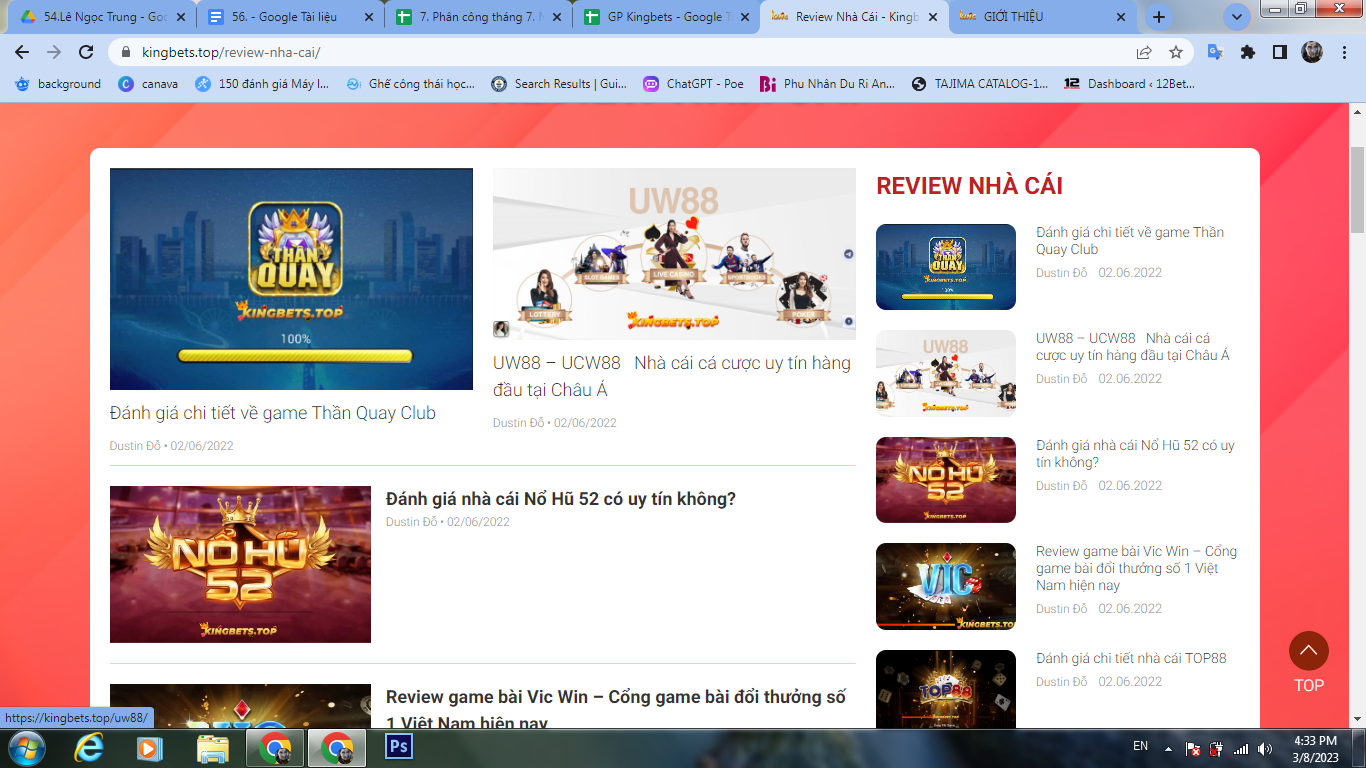Open Chrome's three-dot menu
Screen dimensions: 1366x768
click(x=1344, y=52)
